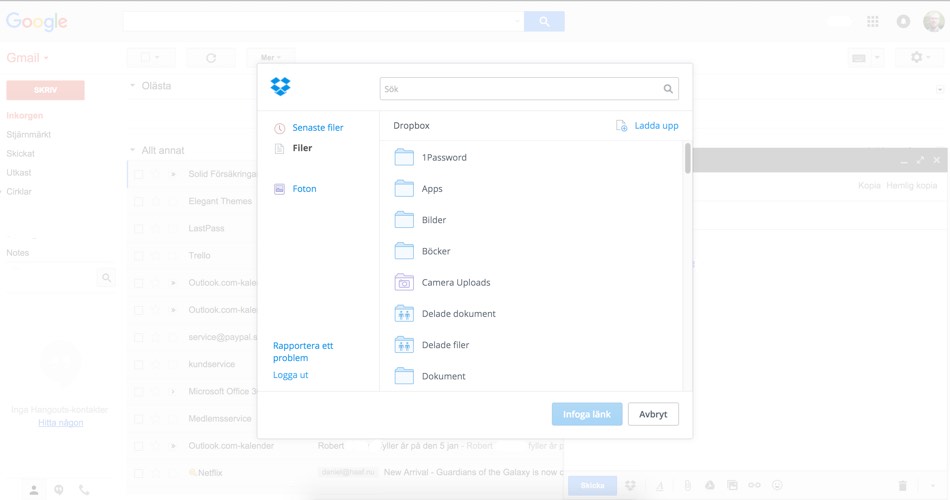
Task: Open the Google apps grid
Action: [x=872, y=22]
